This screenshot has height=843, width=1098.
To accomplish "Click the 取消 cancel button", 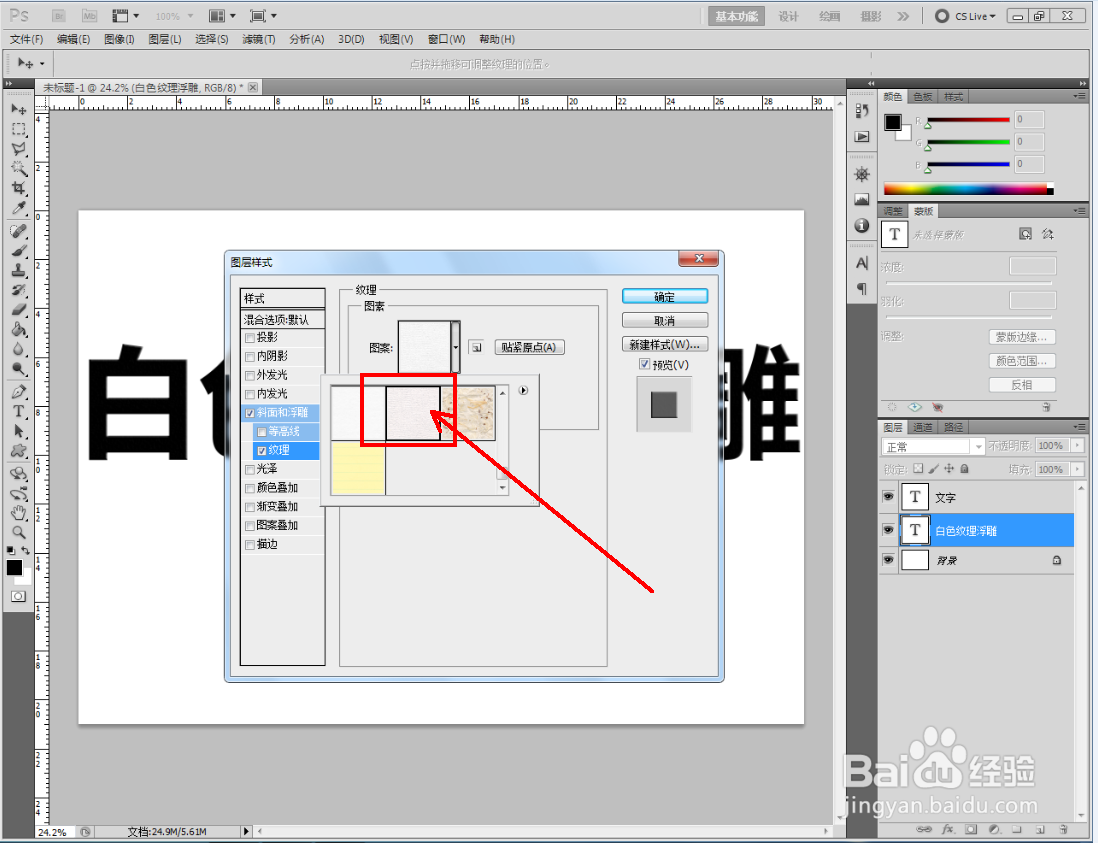I will [665, 321].
